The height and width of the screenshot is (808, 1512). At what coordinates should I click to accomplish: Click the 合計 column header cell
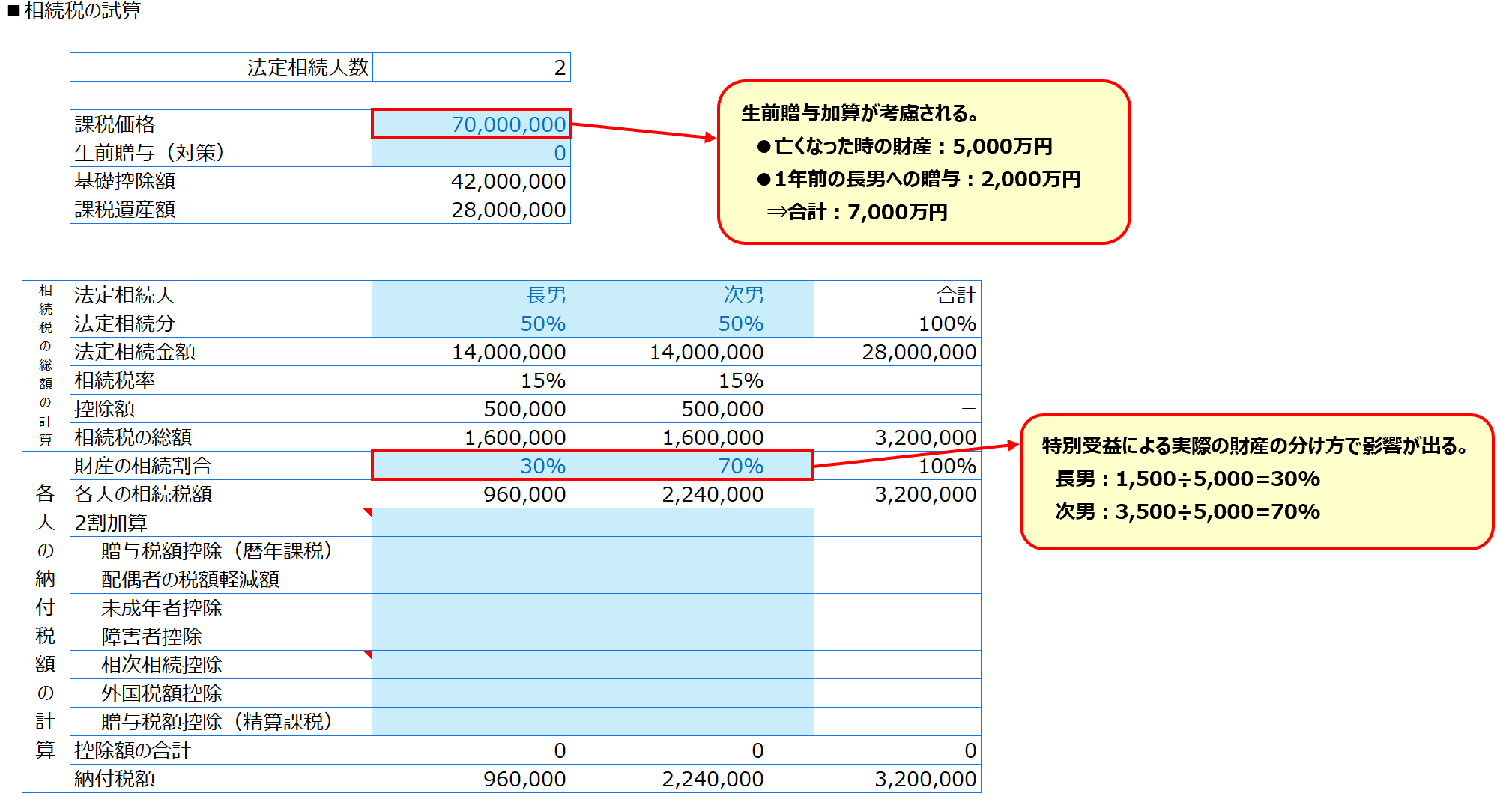coord(897,295)
